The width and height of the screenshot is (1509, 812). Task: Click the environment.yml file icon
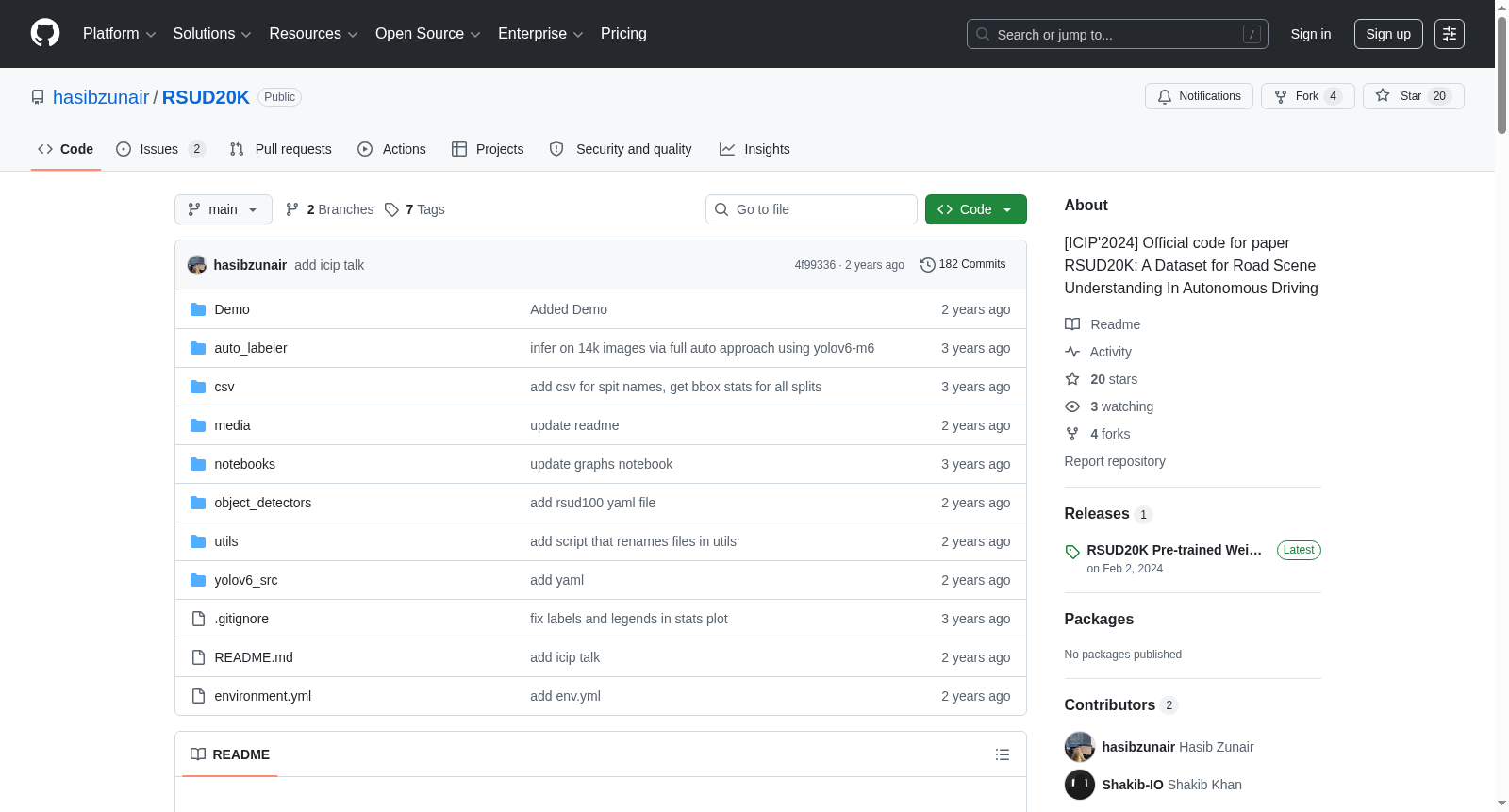point(198,696)
